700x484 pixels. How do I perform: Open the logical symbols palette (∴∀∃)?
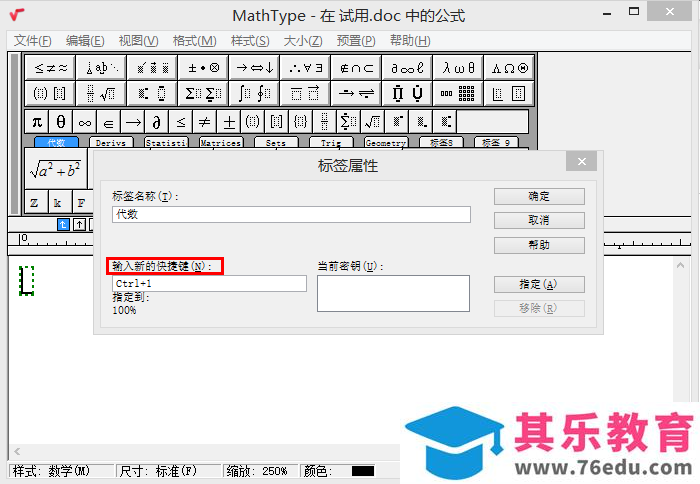click(305, 68)
